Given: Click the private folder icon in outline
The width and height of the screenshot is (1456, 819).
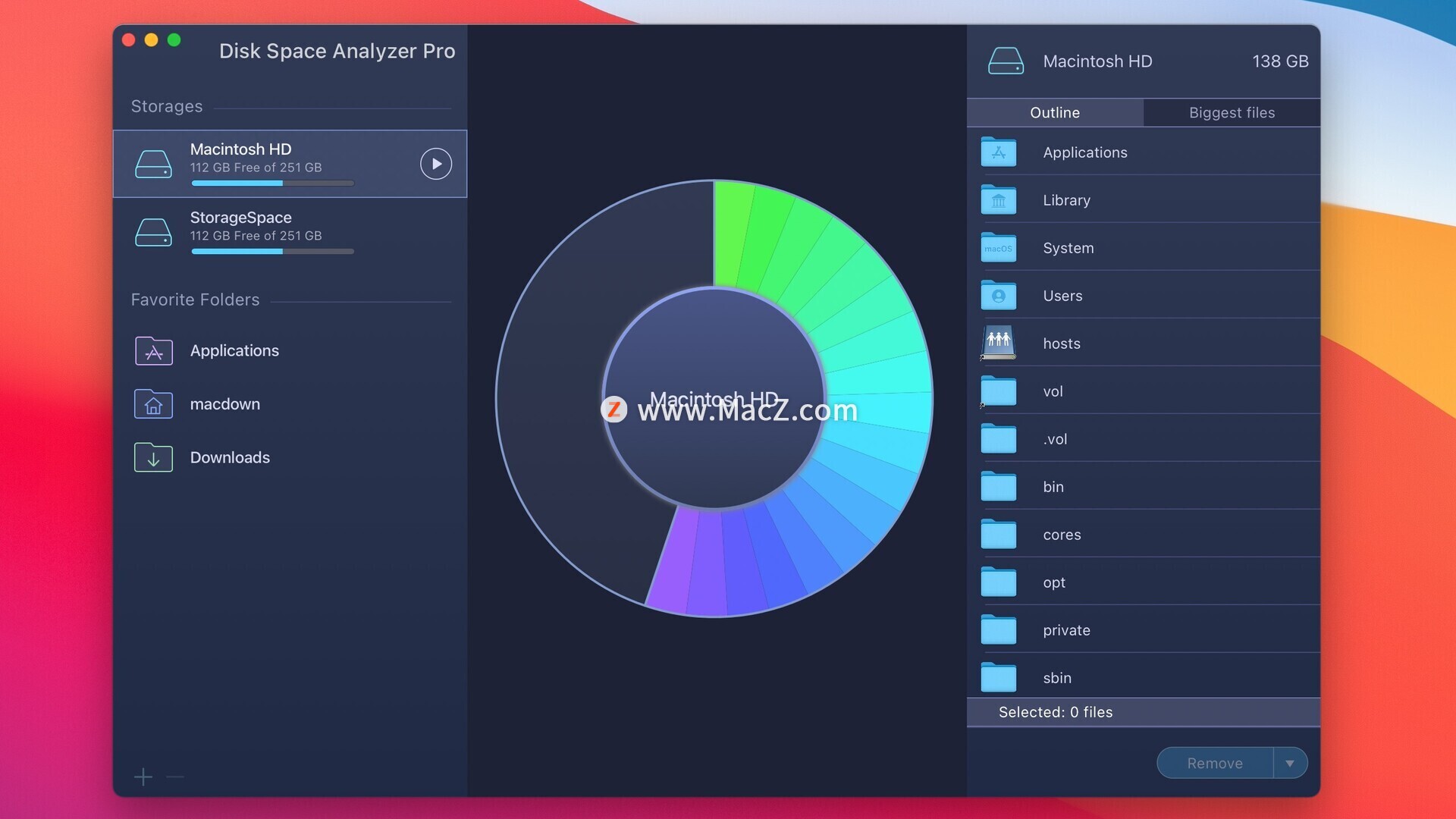Looking at the screenshot, I should pyautogui.click(x=998, y=630).
